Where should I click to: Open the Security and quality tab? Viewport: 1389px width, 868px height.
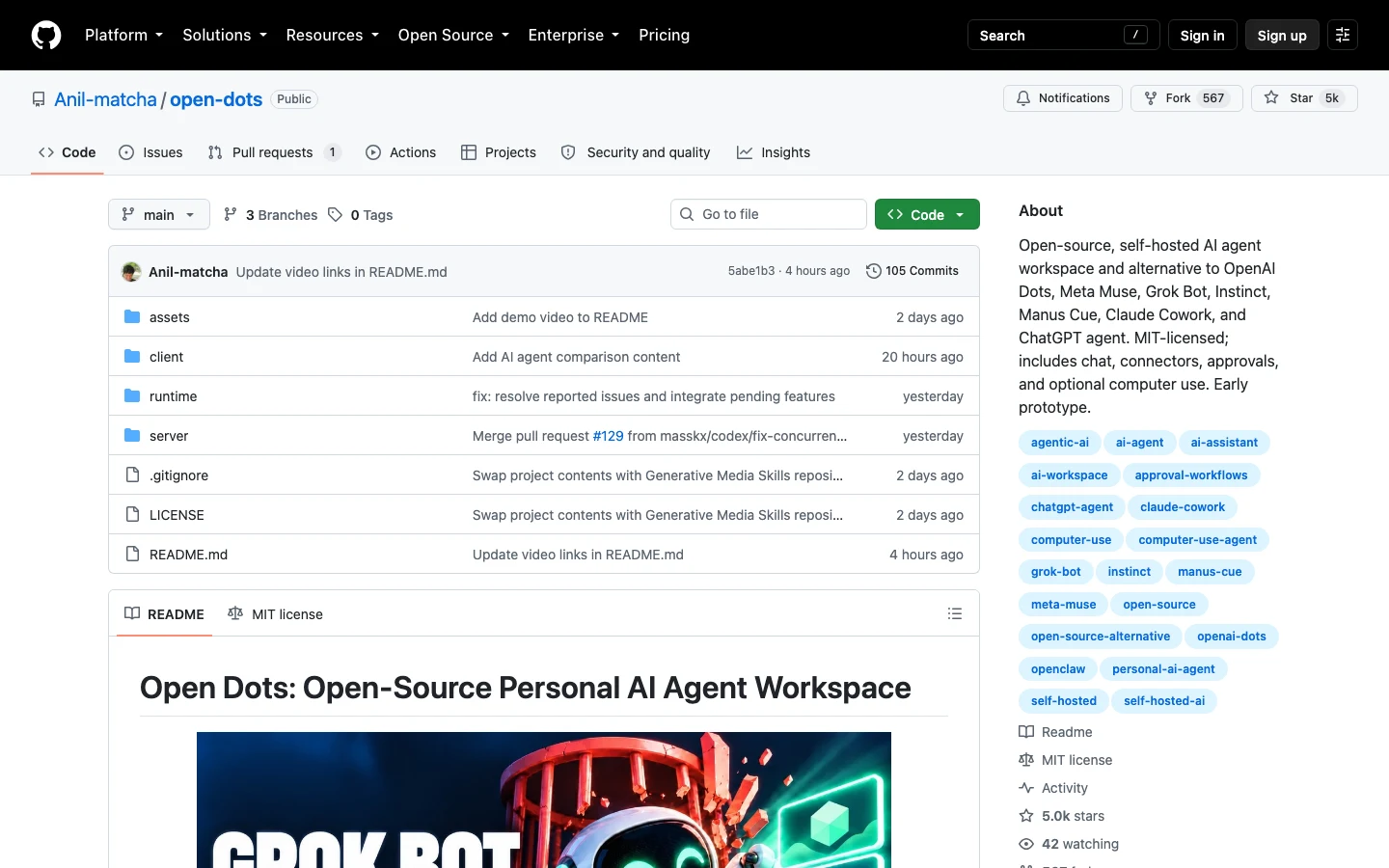pos(636,152)
